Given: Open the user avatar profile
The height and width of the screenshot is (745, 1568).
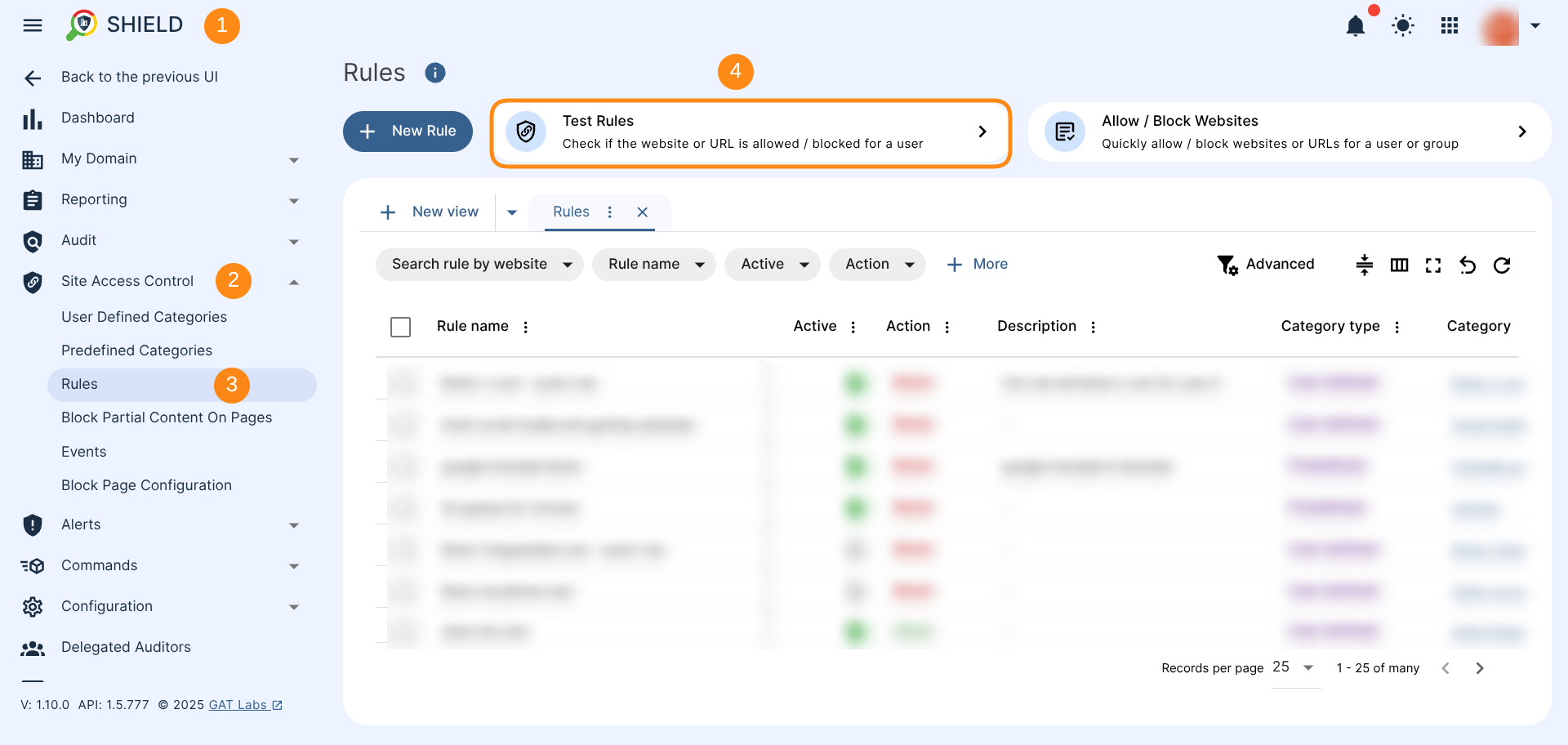Looking at the screenshot, I should tap(1501, 26).
